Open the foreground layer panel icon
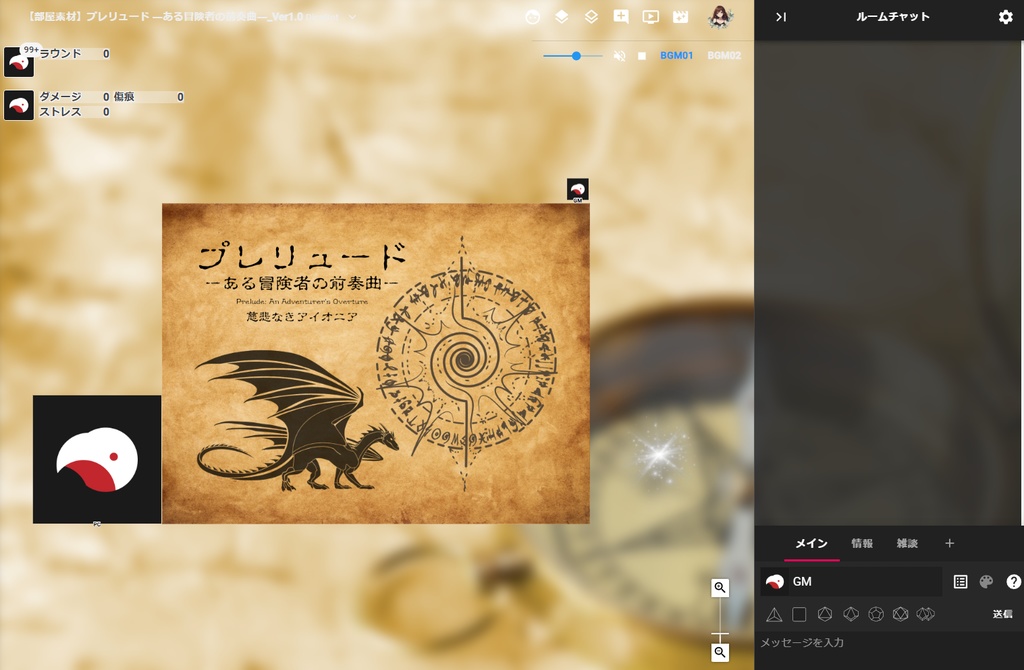 (x=591, y=16)
